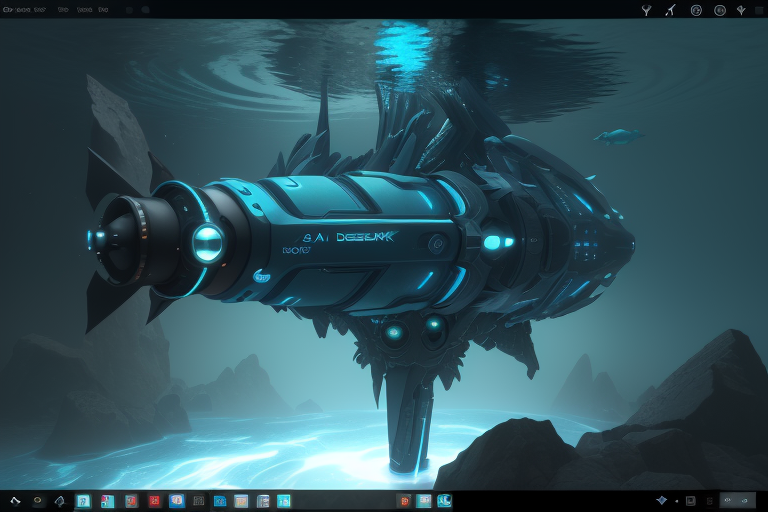768x512 pixels.
Task: Click the second circled icon in top bar
Action: pos(719,10)
